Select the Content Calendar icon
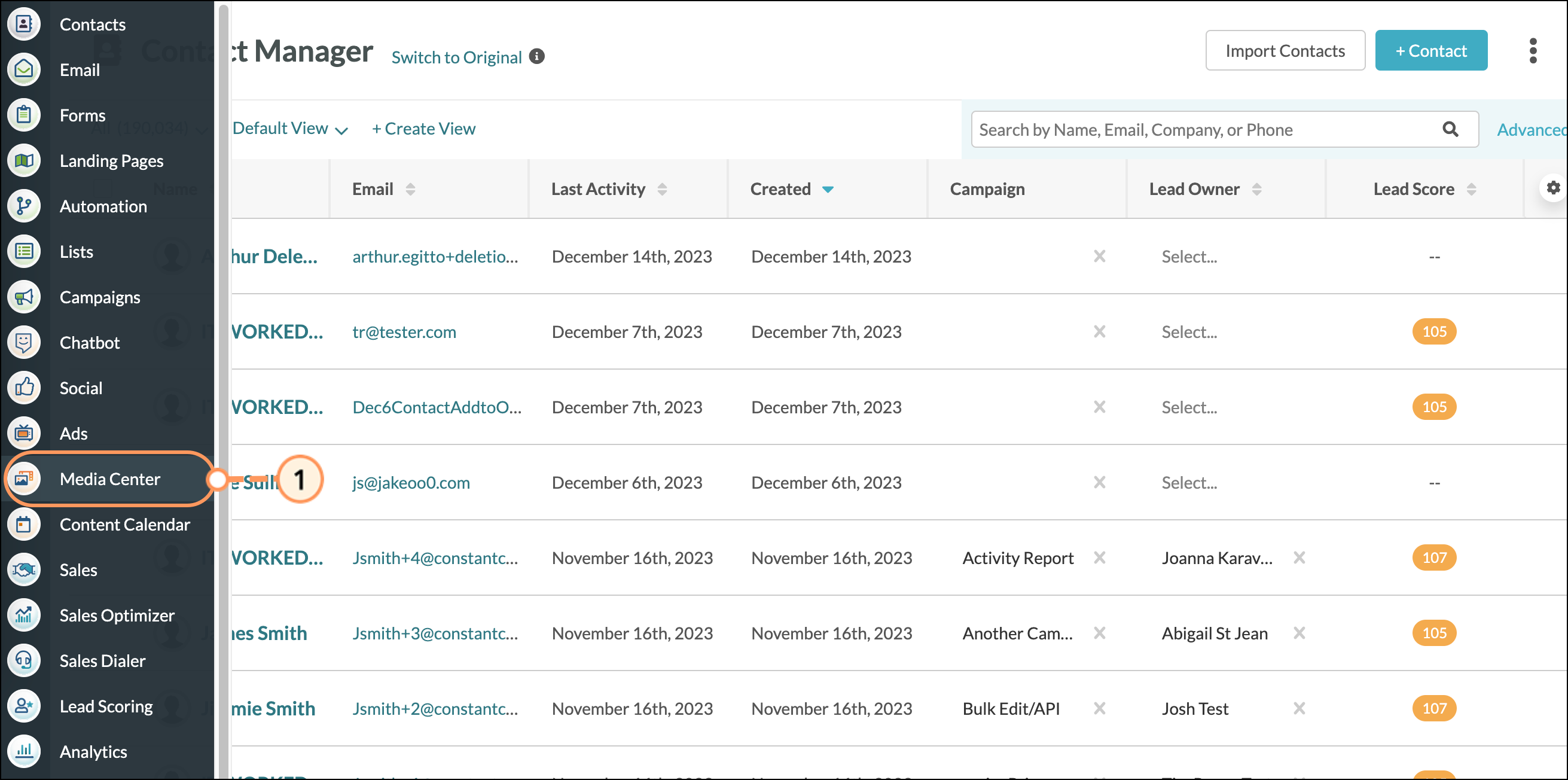Image resolution: width=1568 pixels, height=780 pixels. click(24, 524)
